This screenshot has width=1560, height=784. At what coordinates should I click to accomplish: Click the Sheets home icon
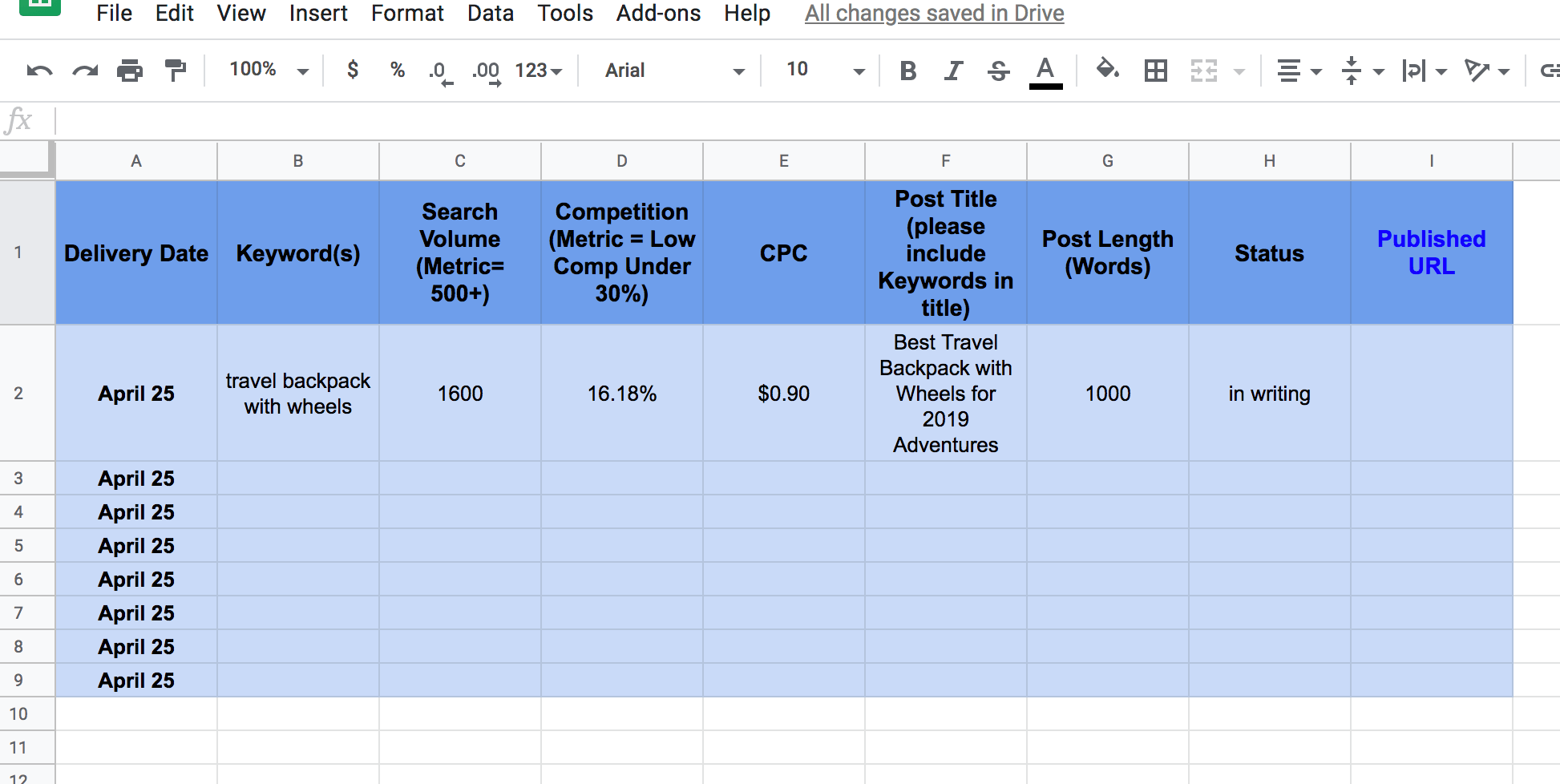click(40, 7)
